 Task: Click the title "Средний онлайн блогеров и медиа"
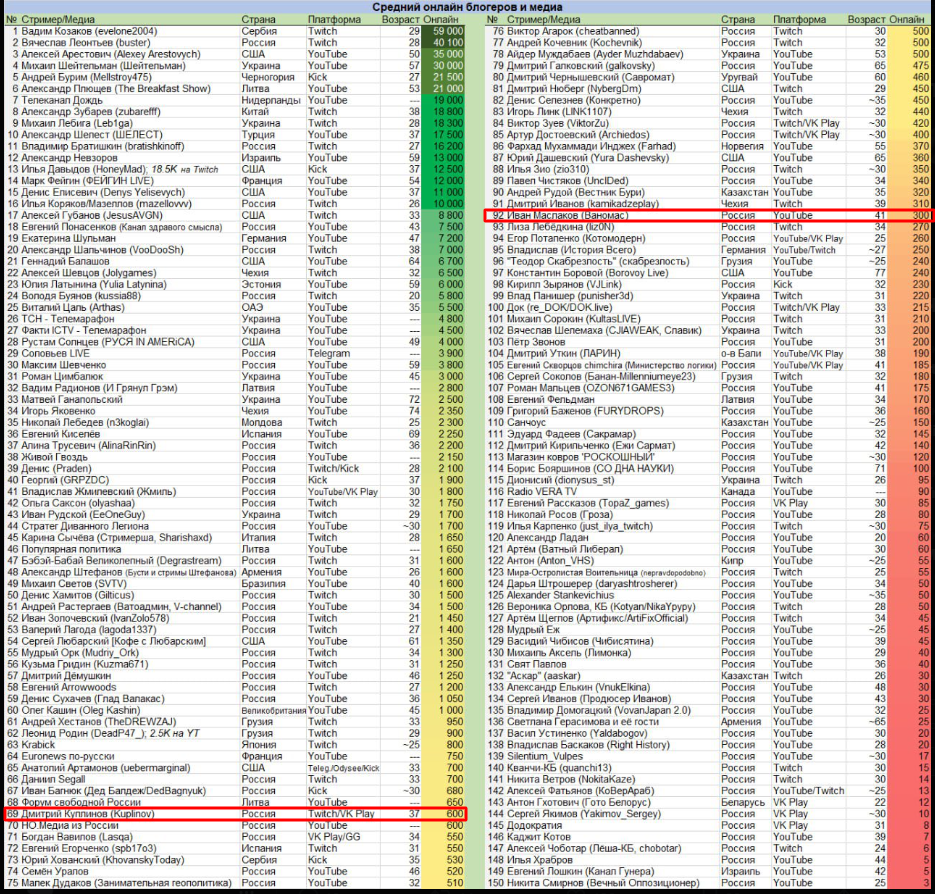[x=467, y=7]
